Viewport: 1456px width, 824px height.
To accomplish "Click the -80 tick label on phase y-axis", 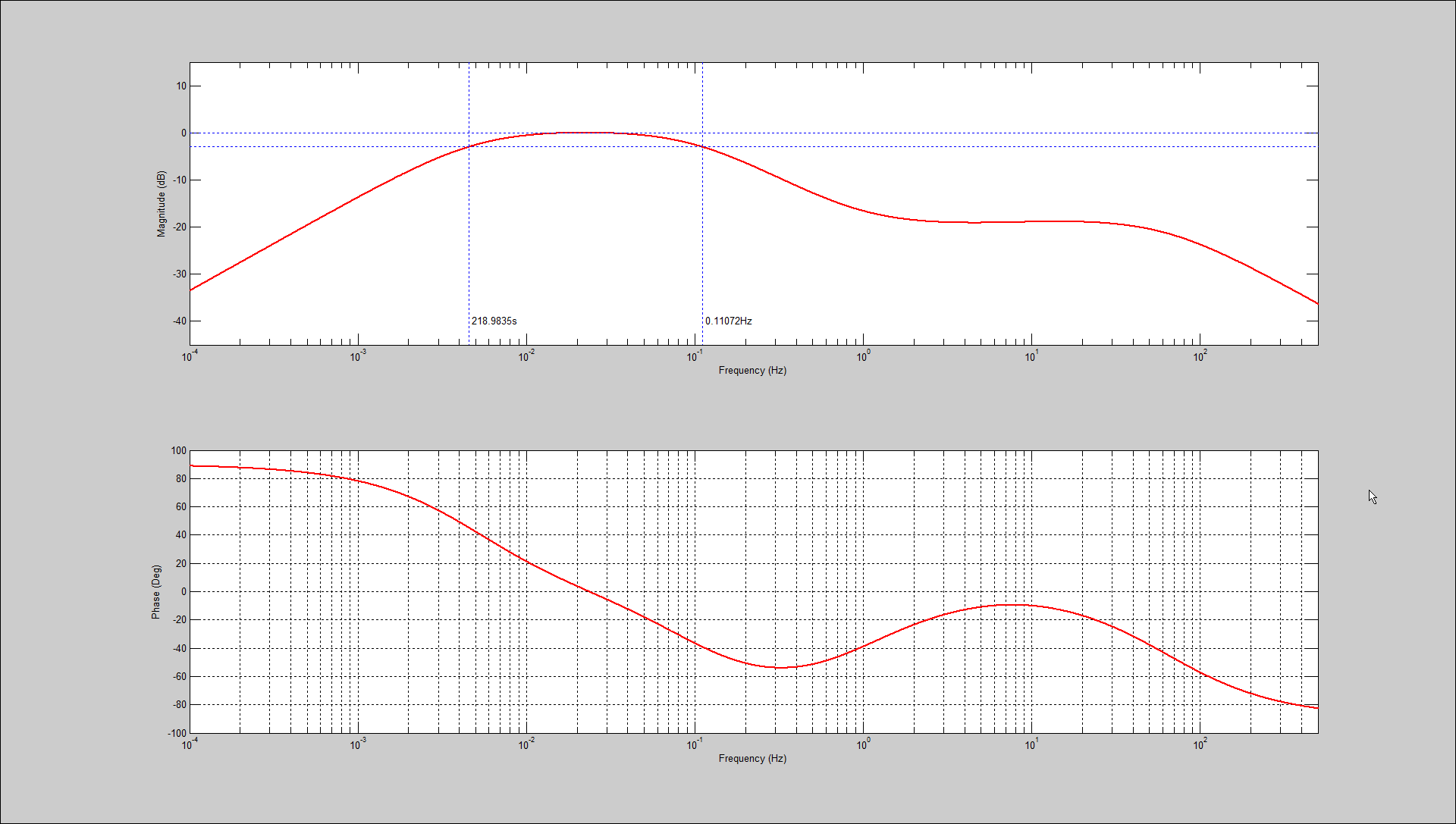I will pyautogui.click(x=180, y=704).
